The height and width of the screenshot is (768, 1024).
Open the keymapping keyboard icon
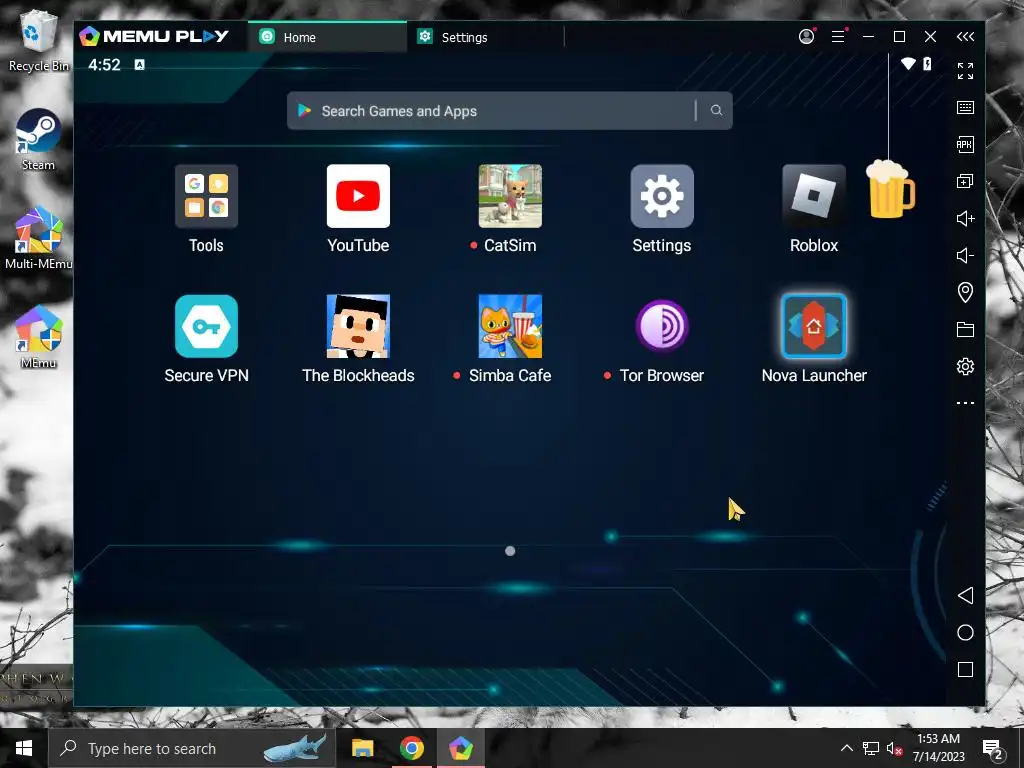[x=965, y=108]
